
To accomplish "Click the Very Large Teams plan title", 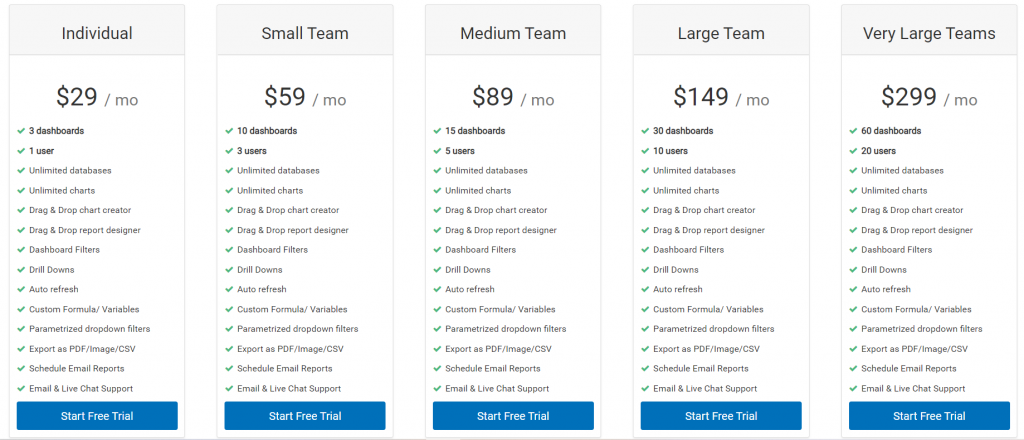I will point(929,33).
